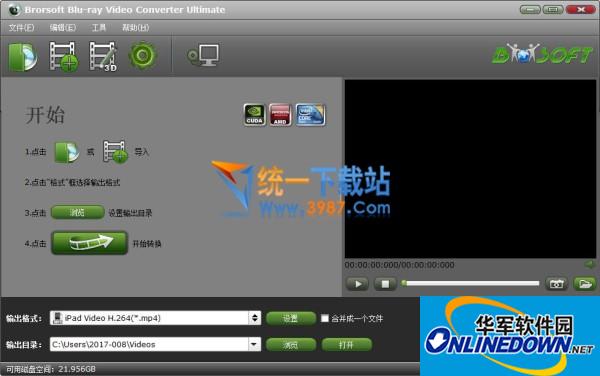Open the green gear settings icon

point(143,56)
